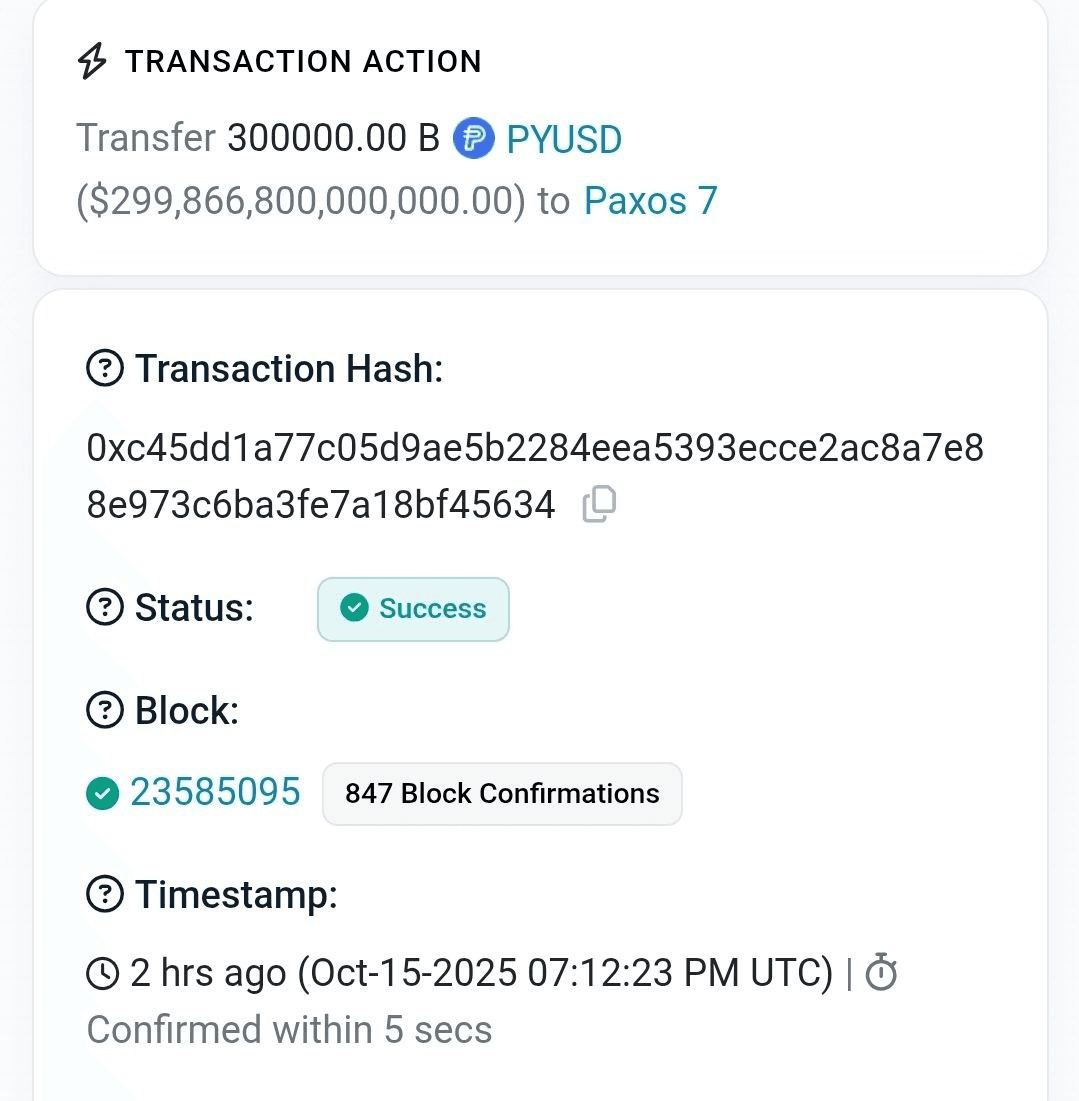Click the green checkmark beside block number
Screen dimensions: 1079x1101
coord(102,794)
